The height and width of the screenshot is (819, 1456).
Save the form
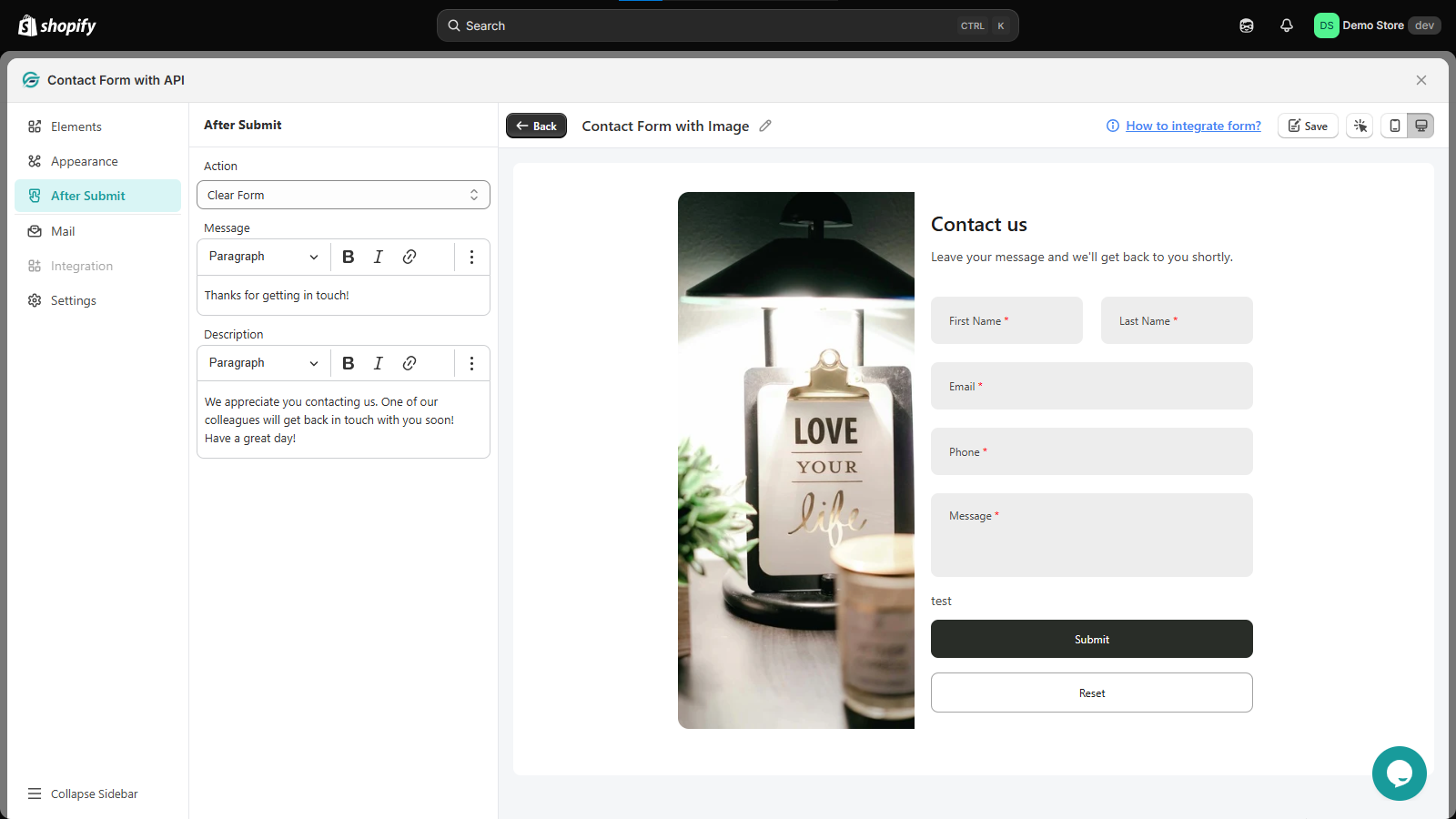point(1308,126)
